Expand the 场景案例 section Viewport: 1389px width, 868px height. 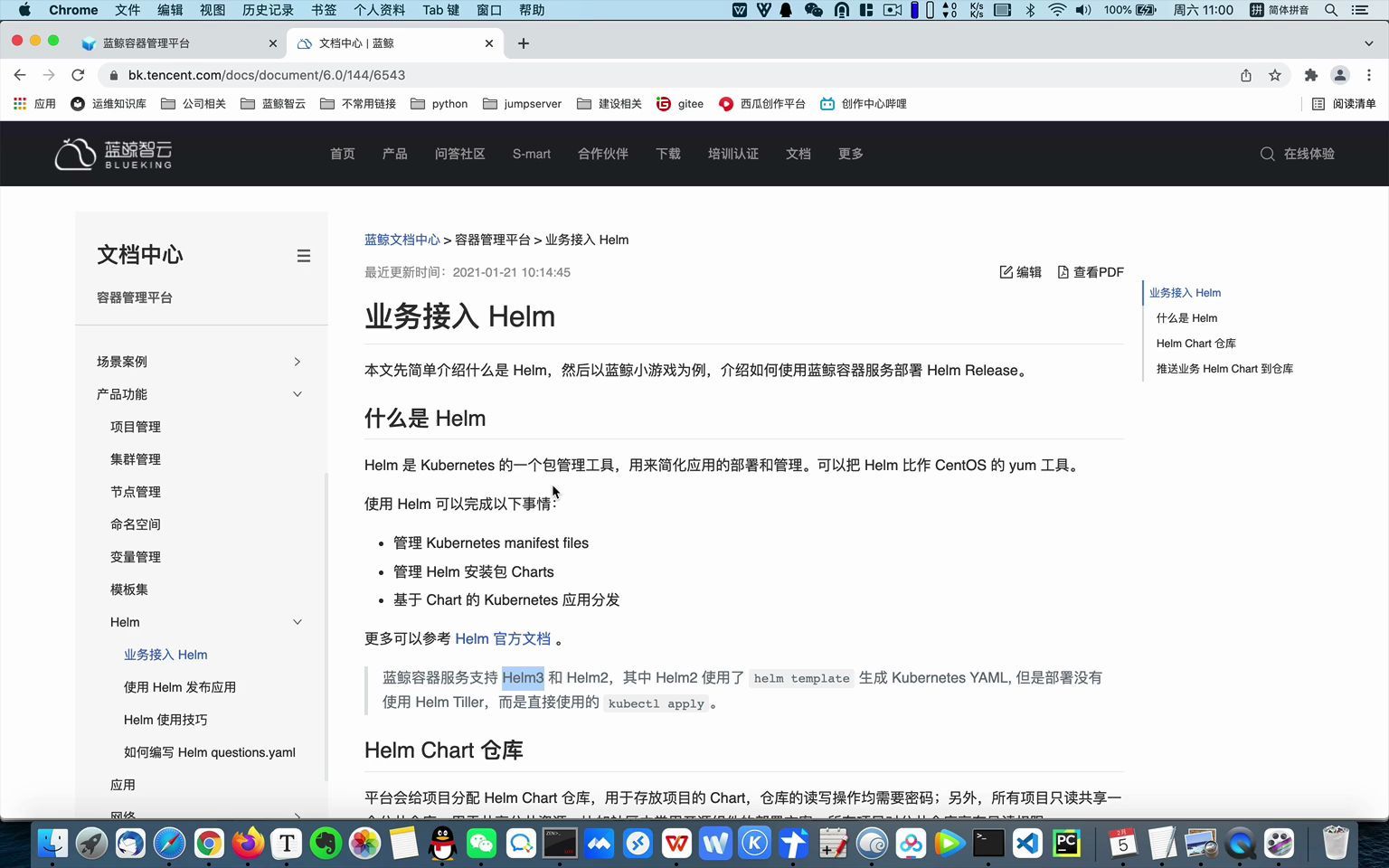click(x=200, y=362)
